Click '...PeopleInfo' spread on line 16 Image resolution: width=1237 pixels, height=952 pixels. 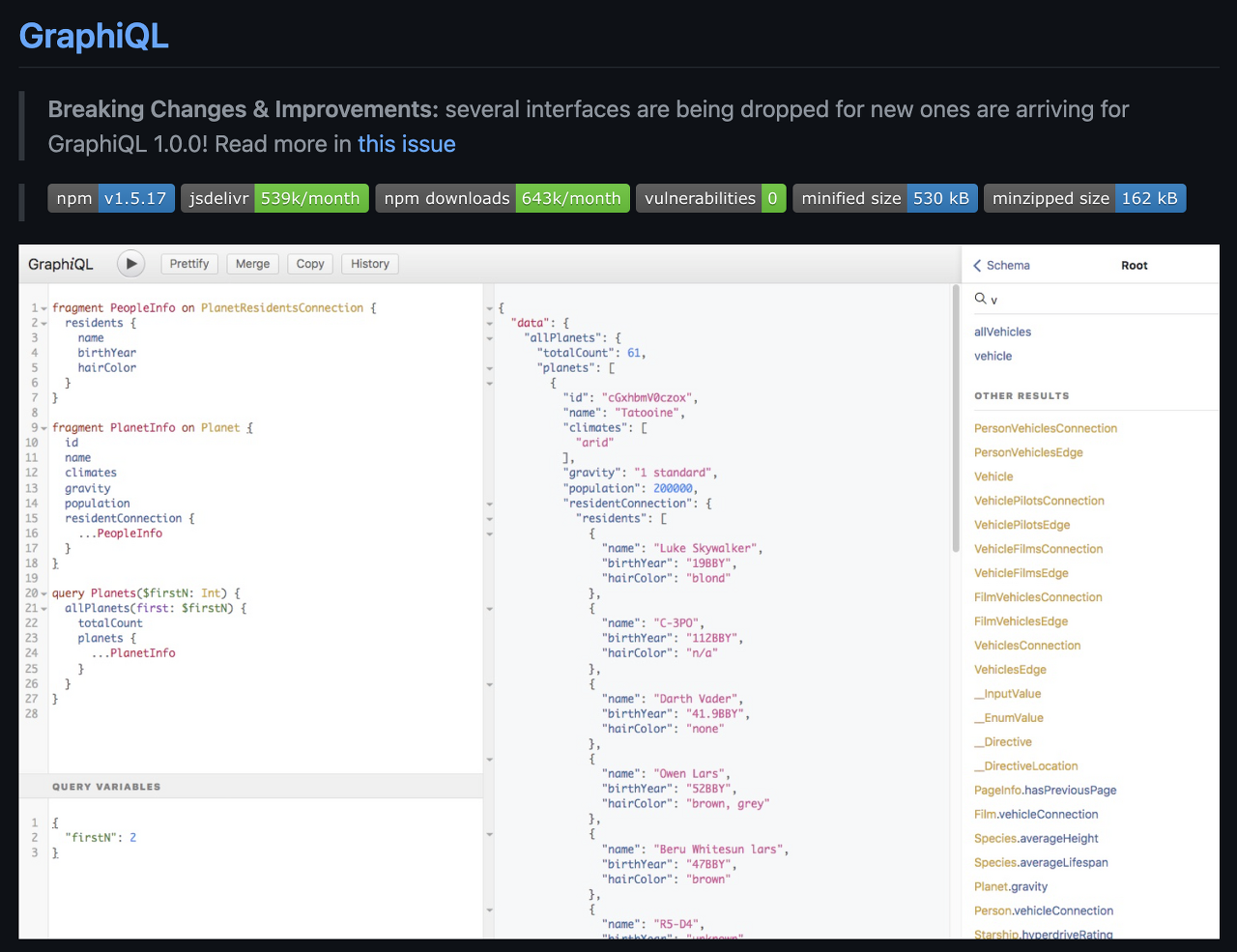[120, 534]
